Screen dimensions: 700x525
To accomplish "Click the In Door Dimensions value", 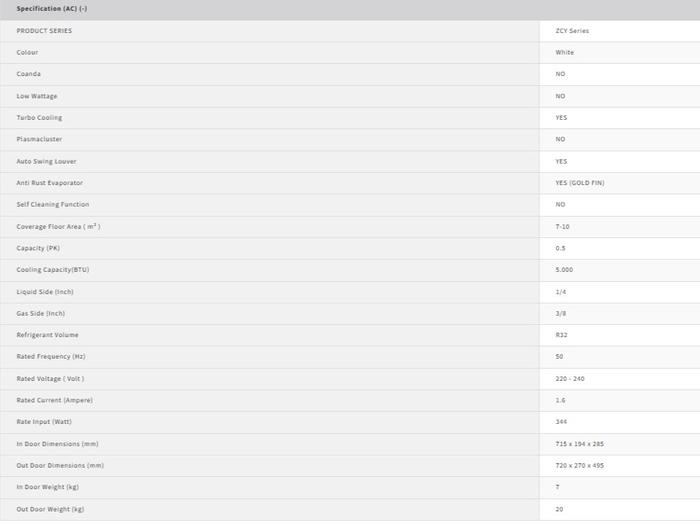I will [x=579, y=444].
